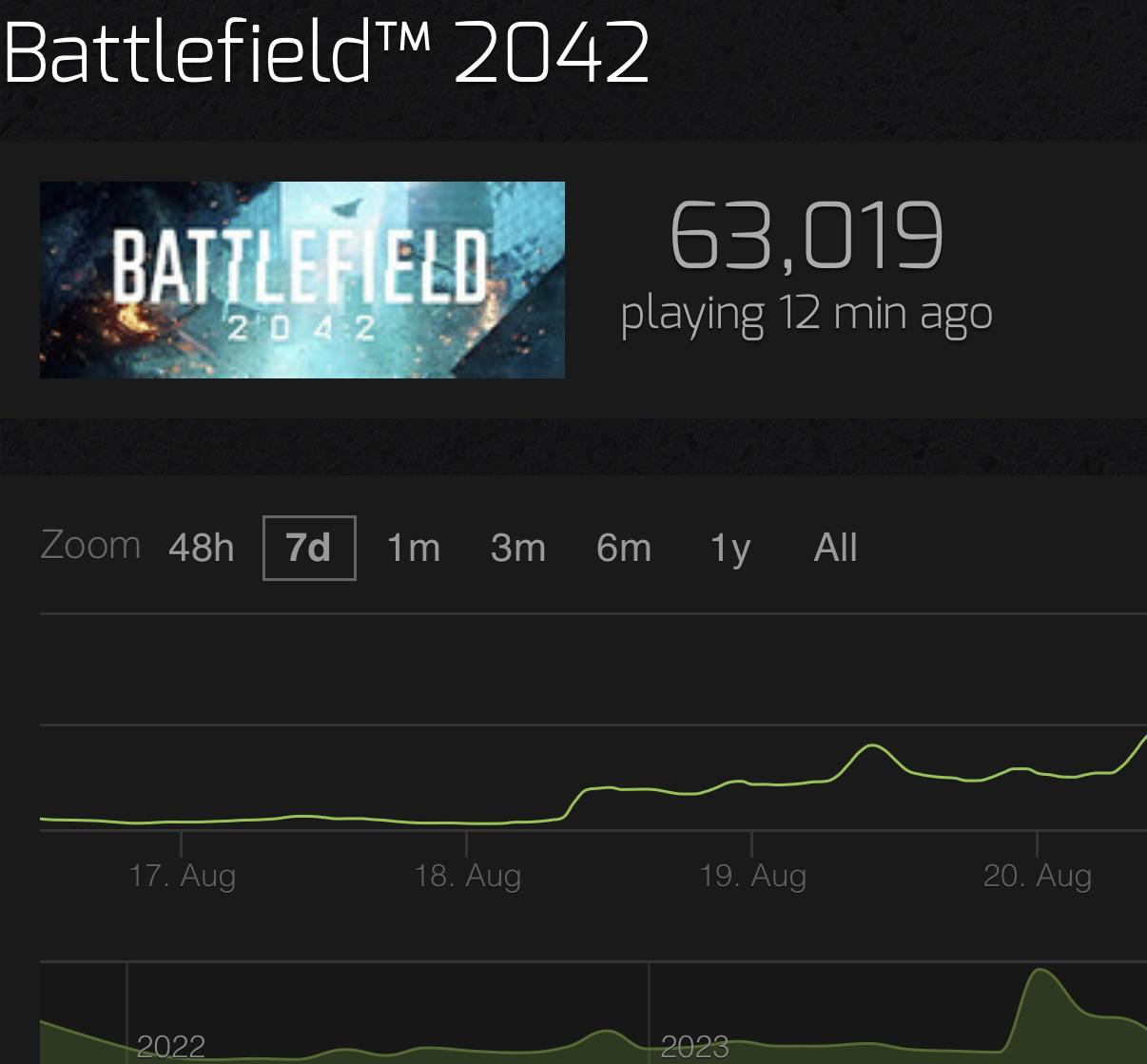This screenshot has width=1147, height=1064.
Task: Click the 18. Aug axis label
Action: tap(467, 876)
